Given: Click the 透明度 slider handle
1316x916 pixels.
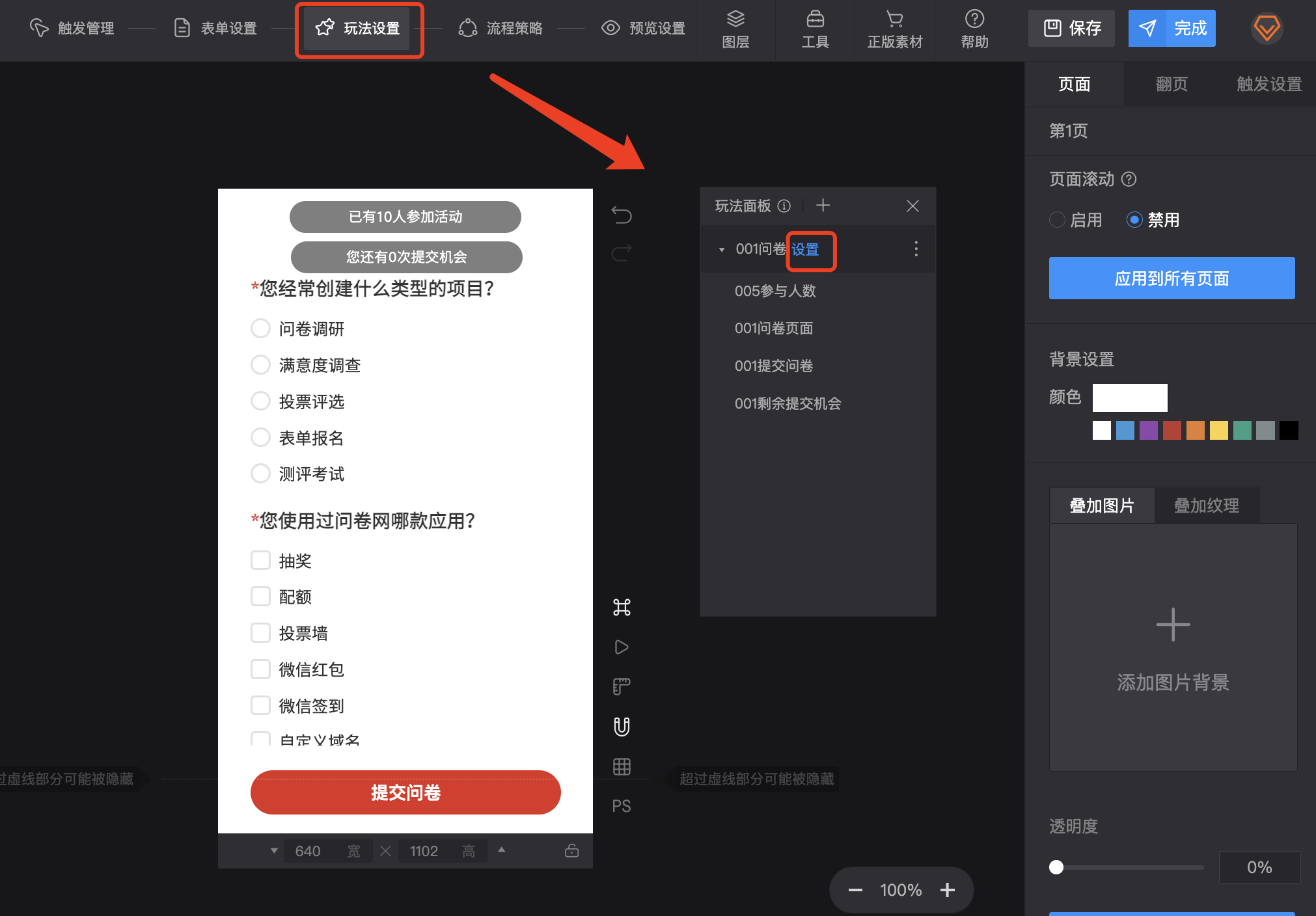Looking at the screenshot, I should point(1056,867).
